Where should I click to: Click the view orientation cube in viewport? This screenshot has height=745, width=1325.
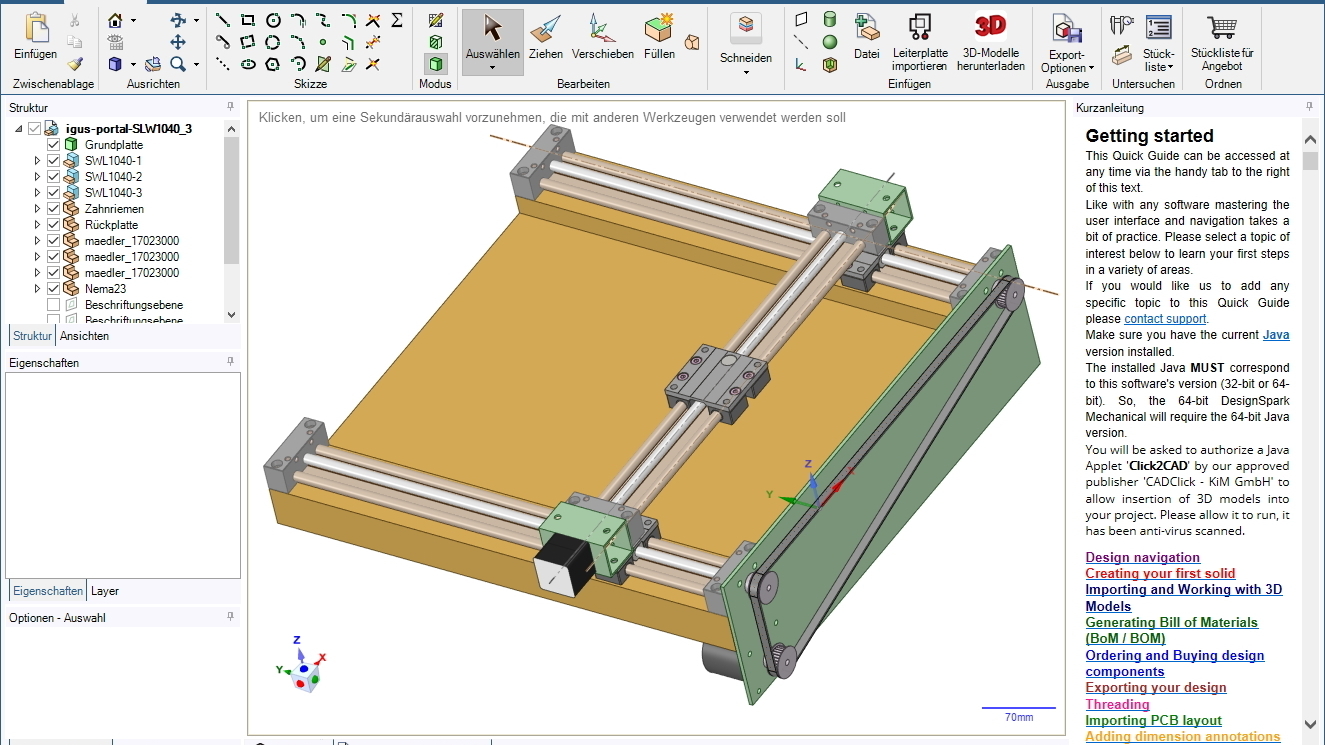(303, 677)
